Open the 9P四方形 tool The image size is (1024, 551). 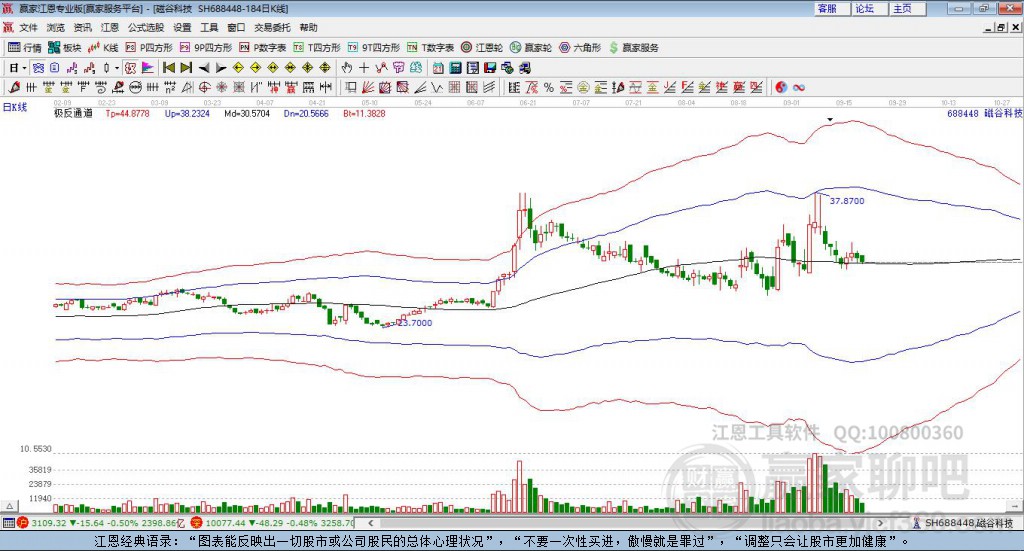[x=205, y=48]
